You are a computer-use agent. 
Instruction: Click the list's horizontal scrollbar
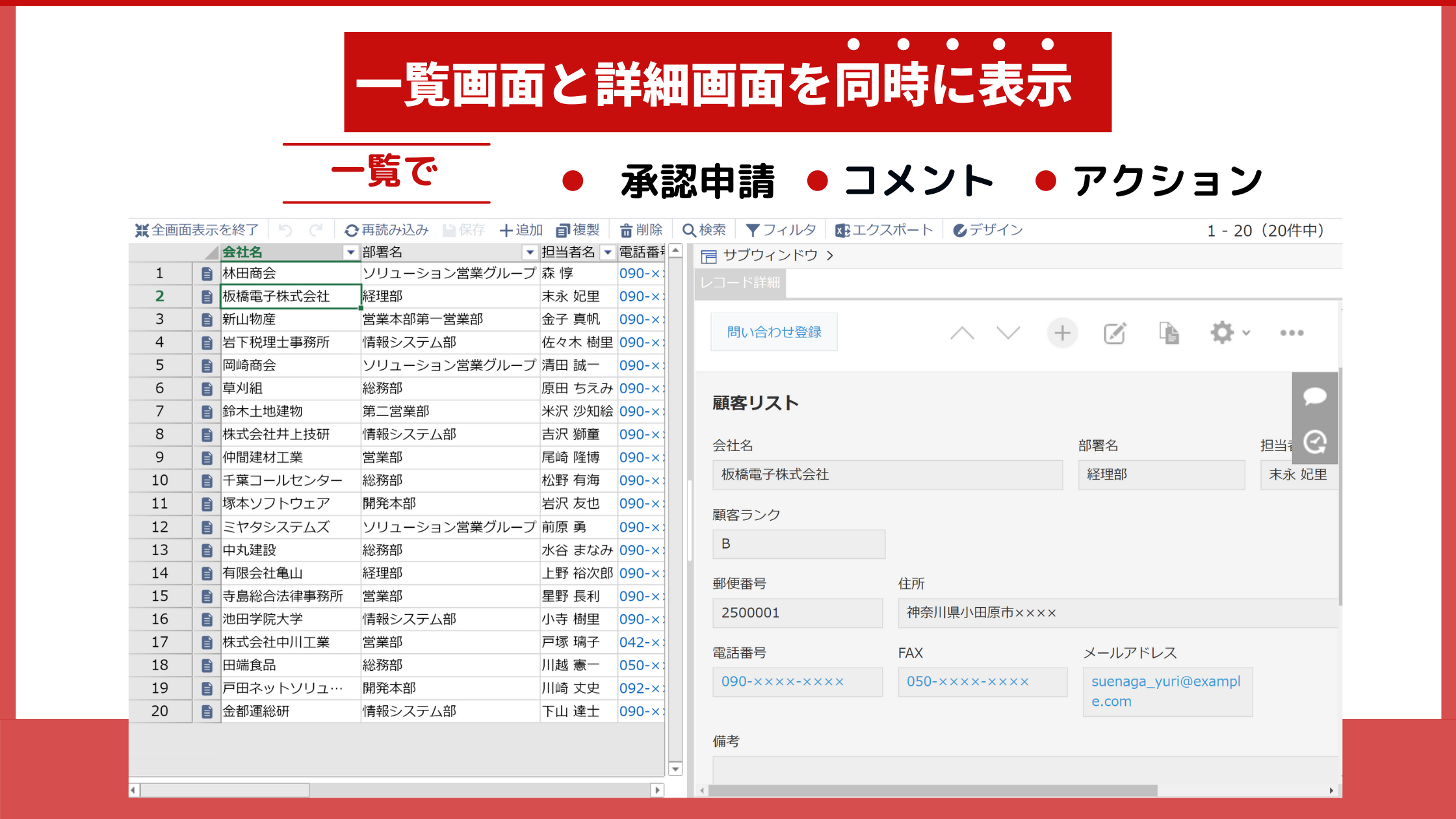tap(225, 790)
